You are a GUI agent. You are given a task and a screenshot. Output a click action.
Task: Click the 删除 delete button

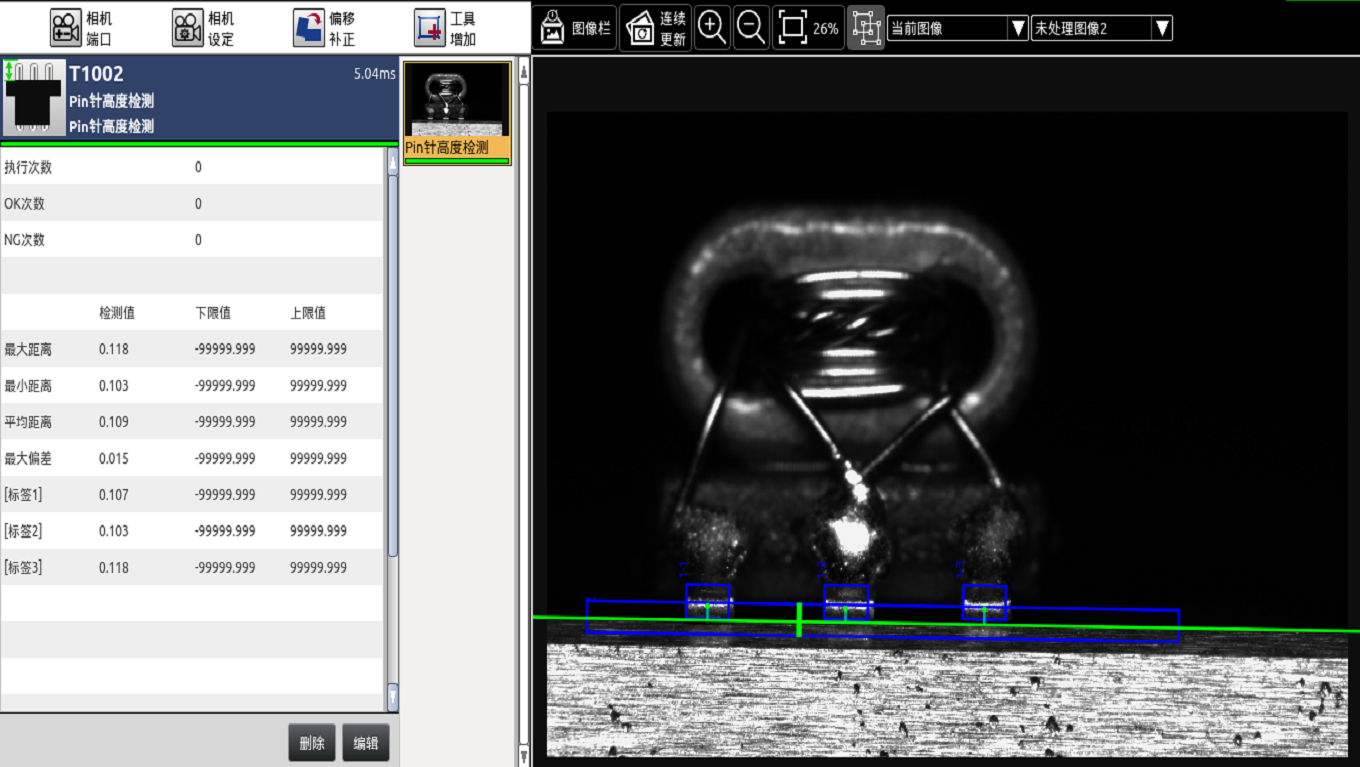[312, 743]
